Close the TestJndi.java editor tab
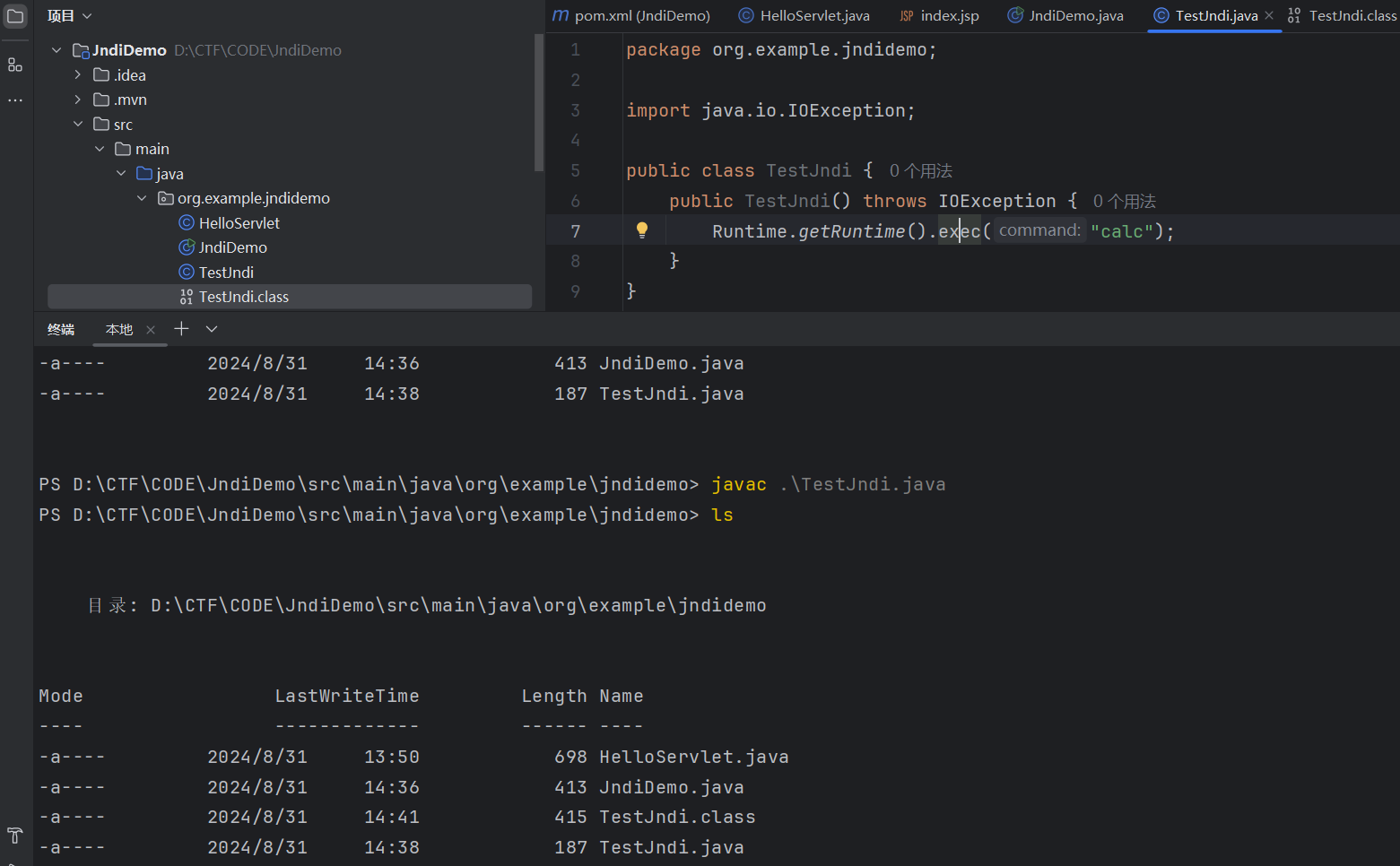Screen dimensions: 1400x866 1269,16
